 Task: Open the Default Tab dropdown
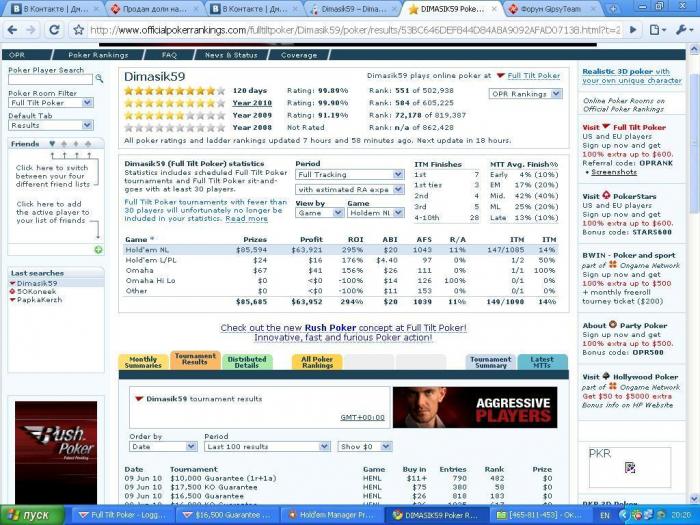click(x=51, y=125)
